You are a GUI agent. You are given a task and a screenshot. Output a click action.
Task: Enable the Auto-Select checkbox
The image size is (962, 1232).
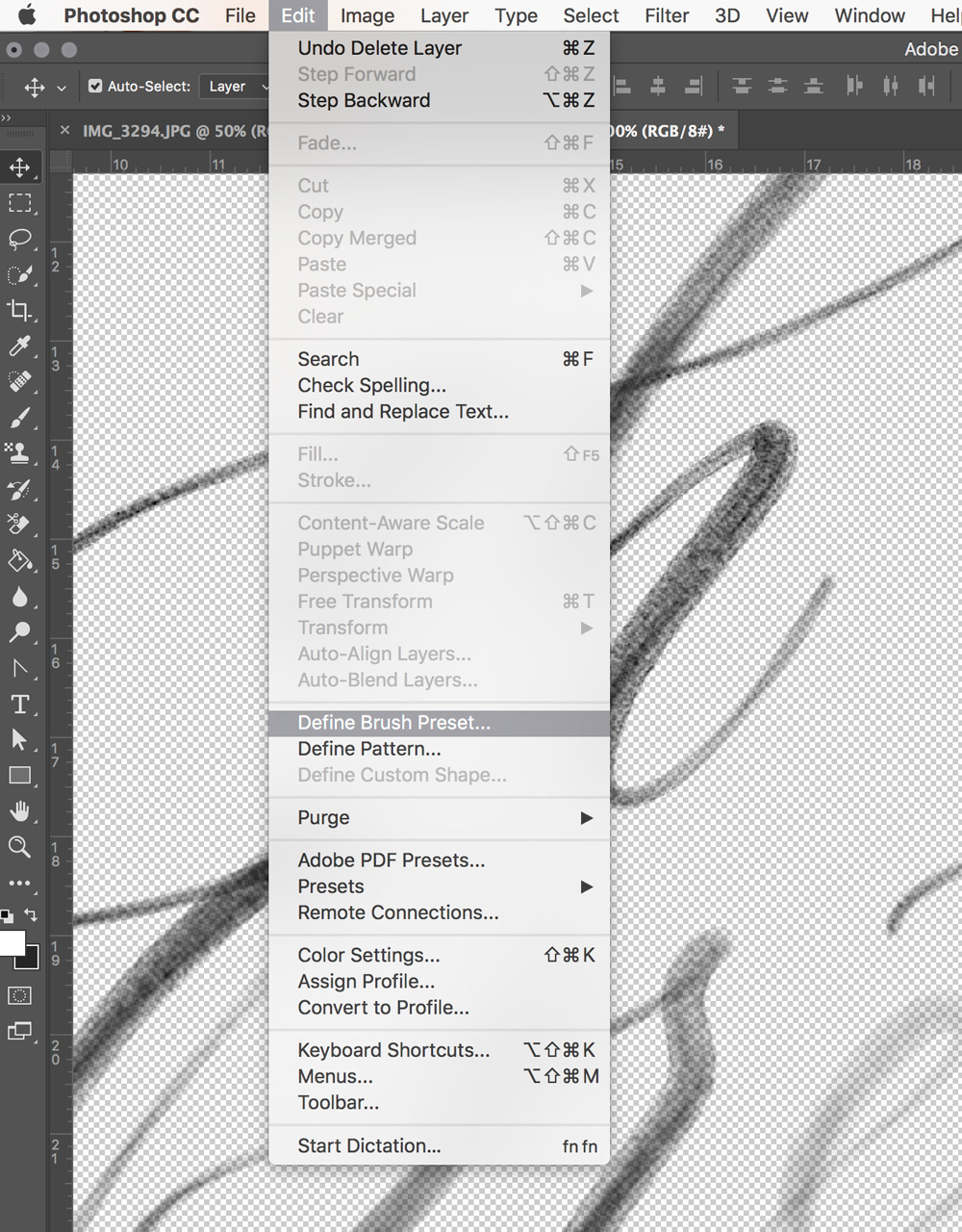94,86
